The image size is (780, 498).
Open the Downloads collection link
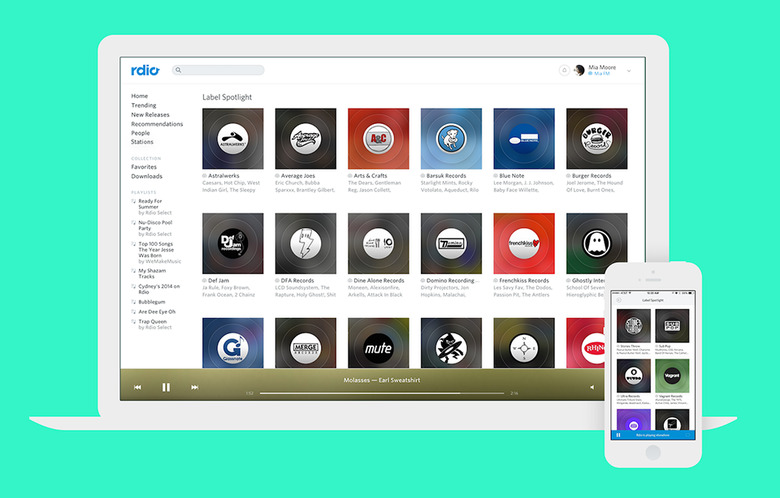[x=147, y=176]
